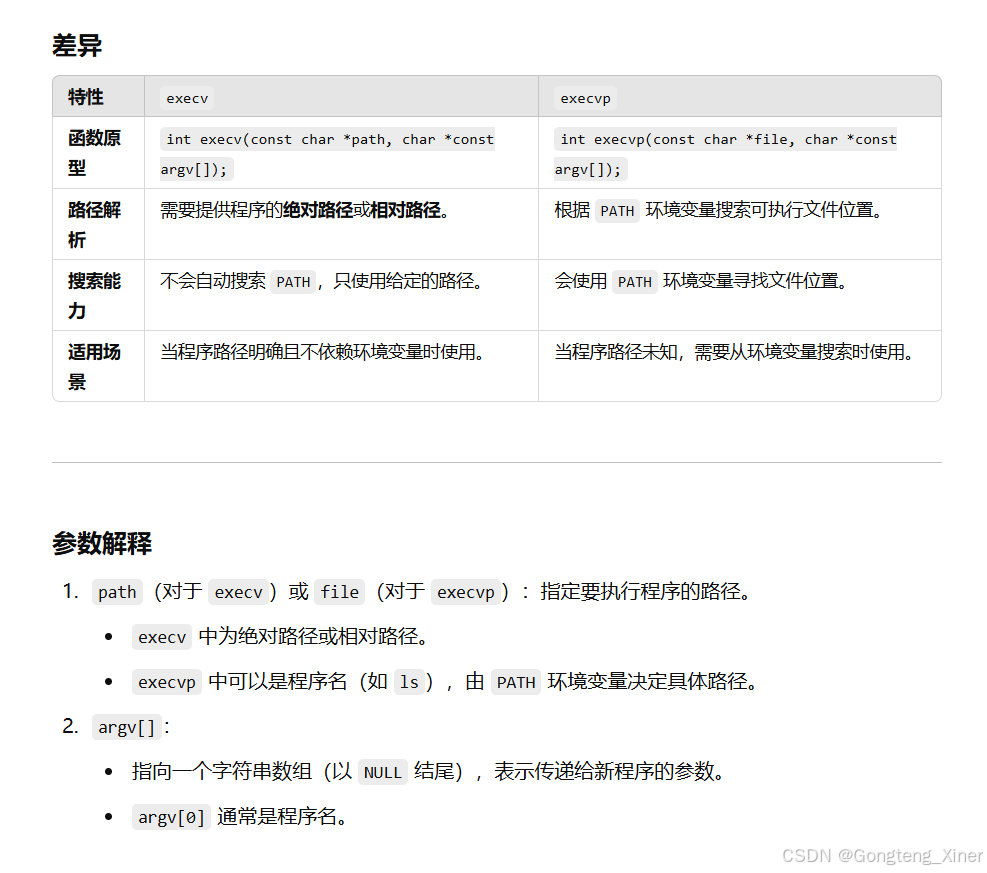Click the prototype "int execvp(const char *file"
The image size is (987, 873).
[677, 139]
